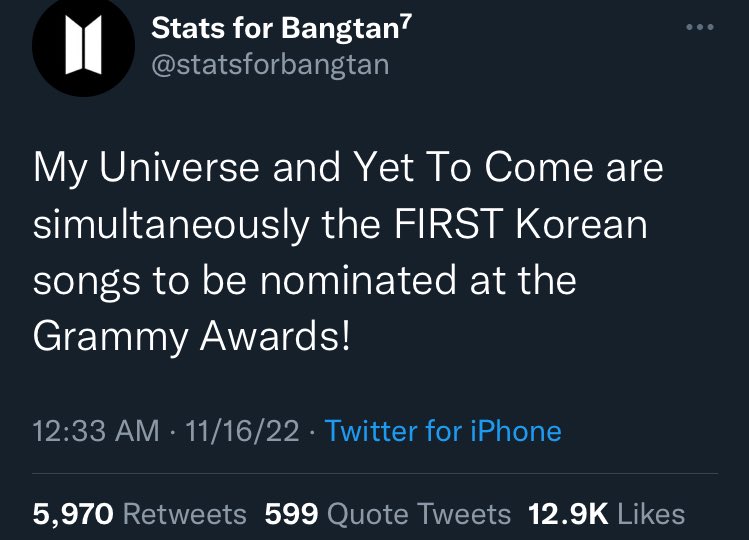Screen dimensions: 749x540
Task: Open the Stats for Bangtan profile picture
Action: (x=83, y=45)
